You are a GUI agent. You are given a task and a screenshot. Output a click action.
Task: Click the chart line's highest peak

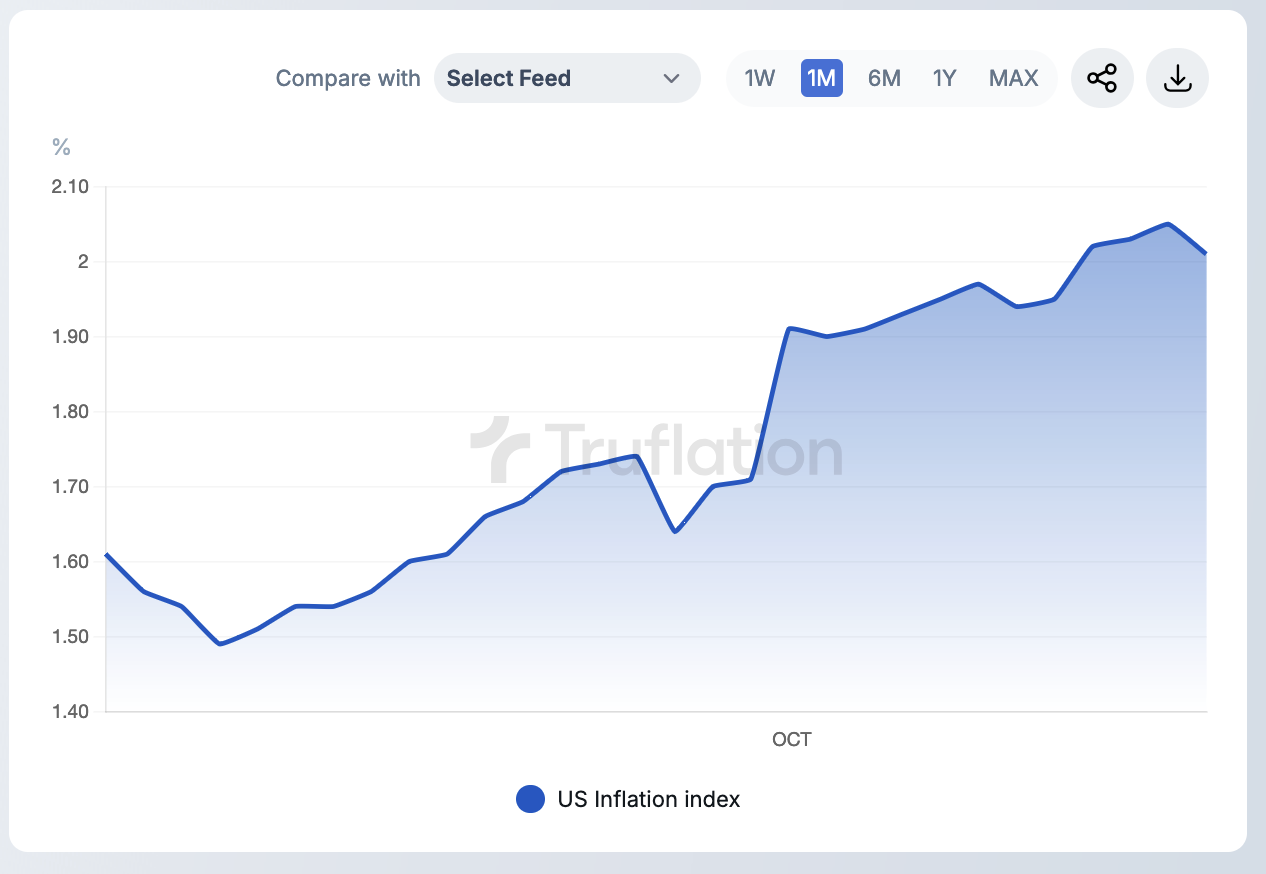point(1168,224)
